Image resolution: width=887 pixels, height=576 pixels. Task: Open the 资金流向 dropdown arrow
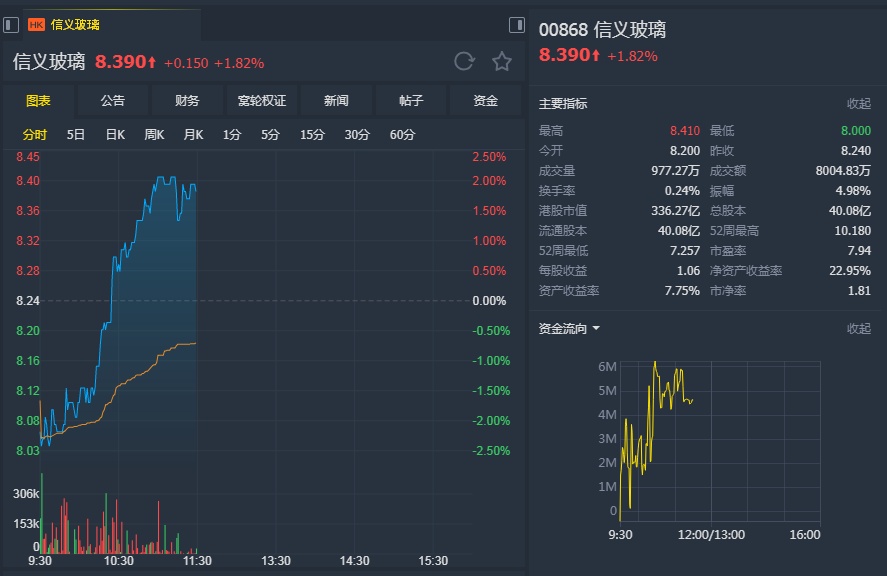596,328
